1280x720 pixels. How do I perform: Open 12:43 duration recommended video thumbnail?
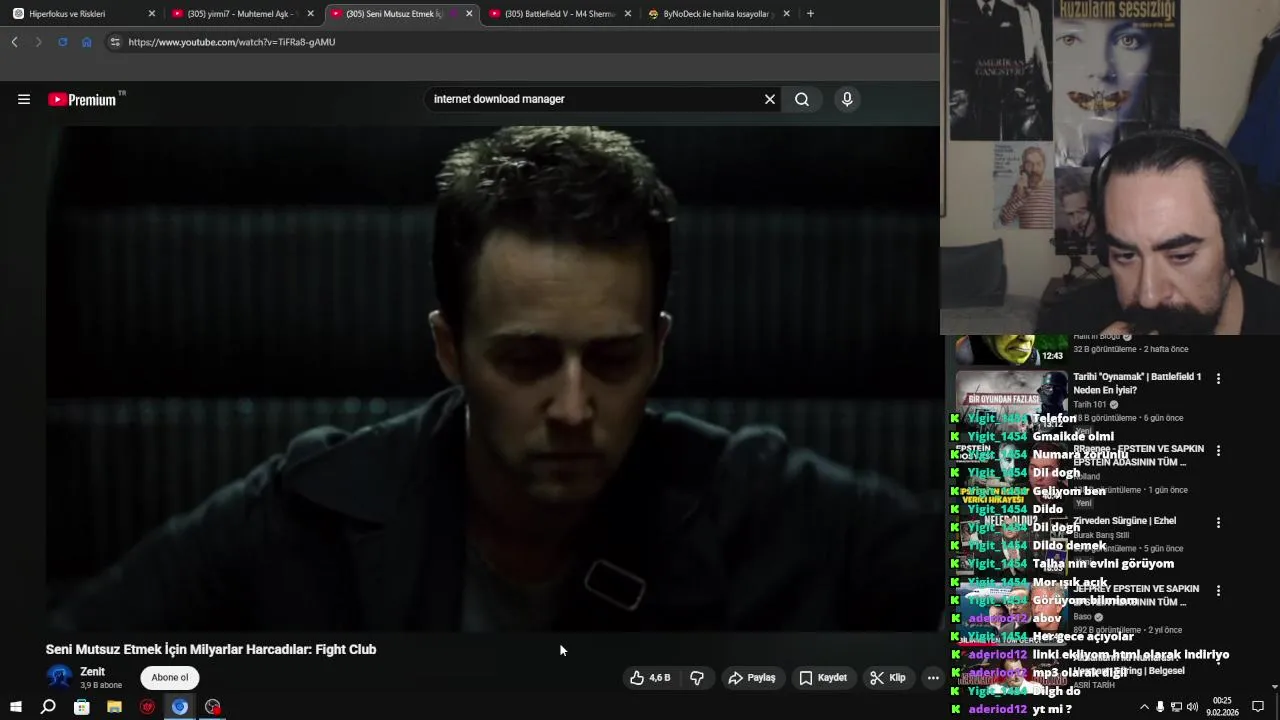click(x=1011, y=350)
